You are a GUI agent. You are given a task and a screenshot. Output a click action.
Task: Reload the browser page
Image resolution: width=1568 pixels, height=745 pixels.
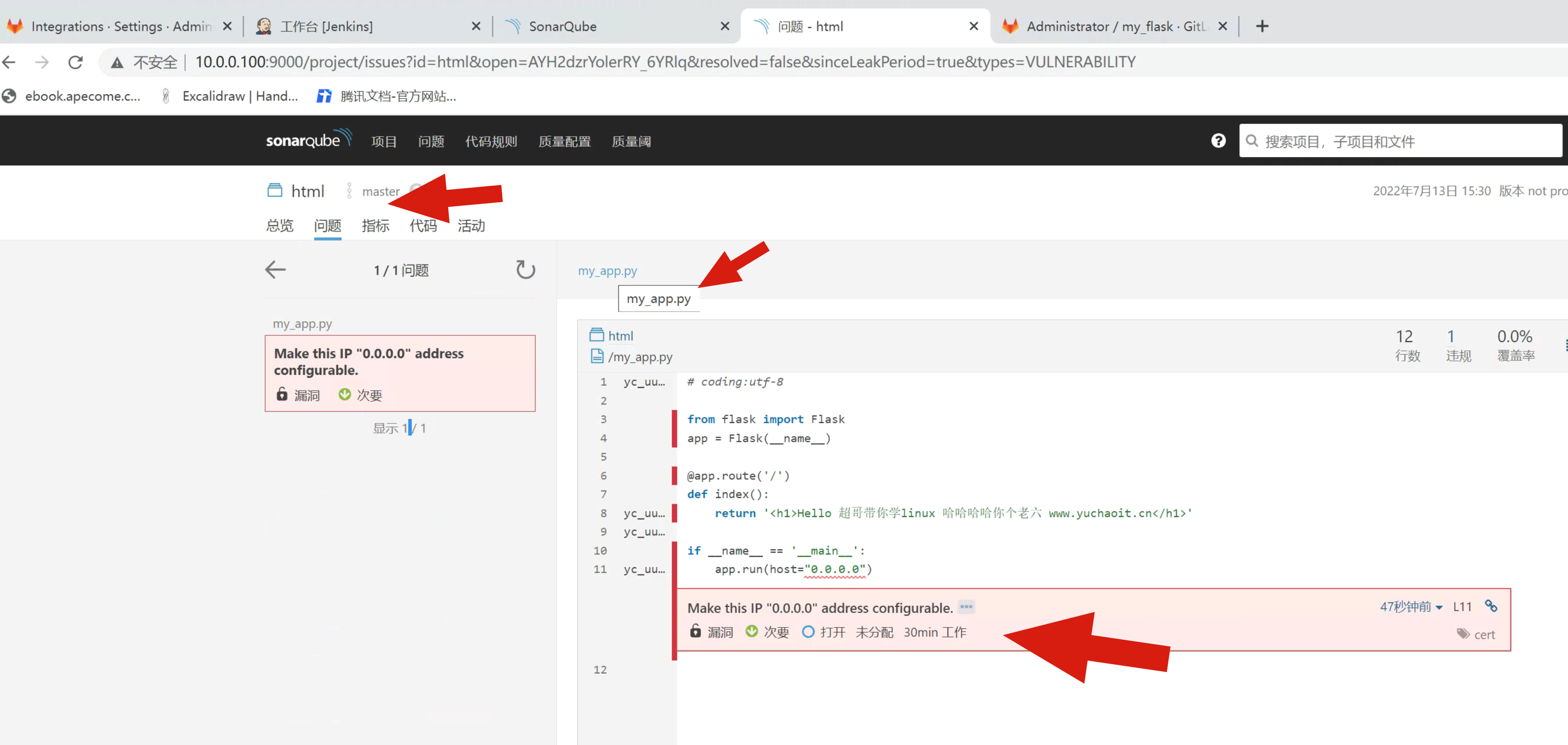point(75,62)
